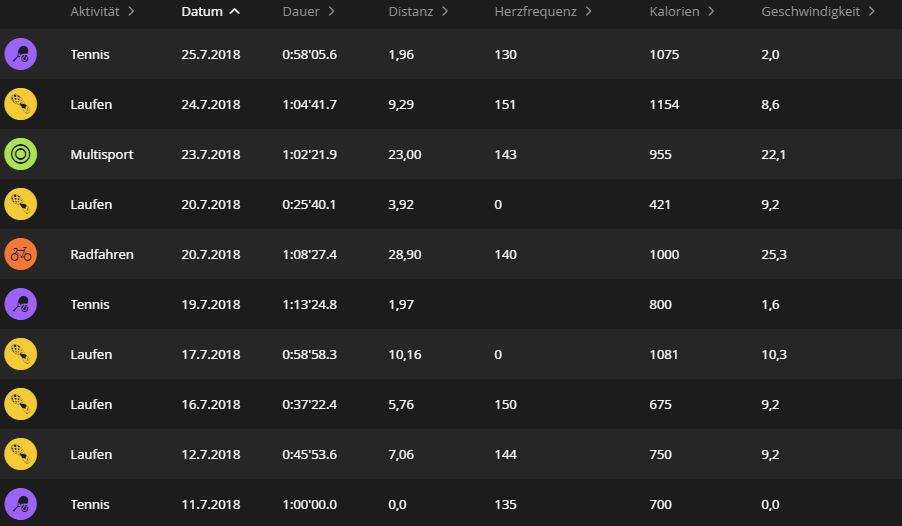
Task: Click the Tennis icon for 11.7.2018
Action: tap(20, 504)
